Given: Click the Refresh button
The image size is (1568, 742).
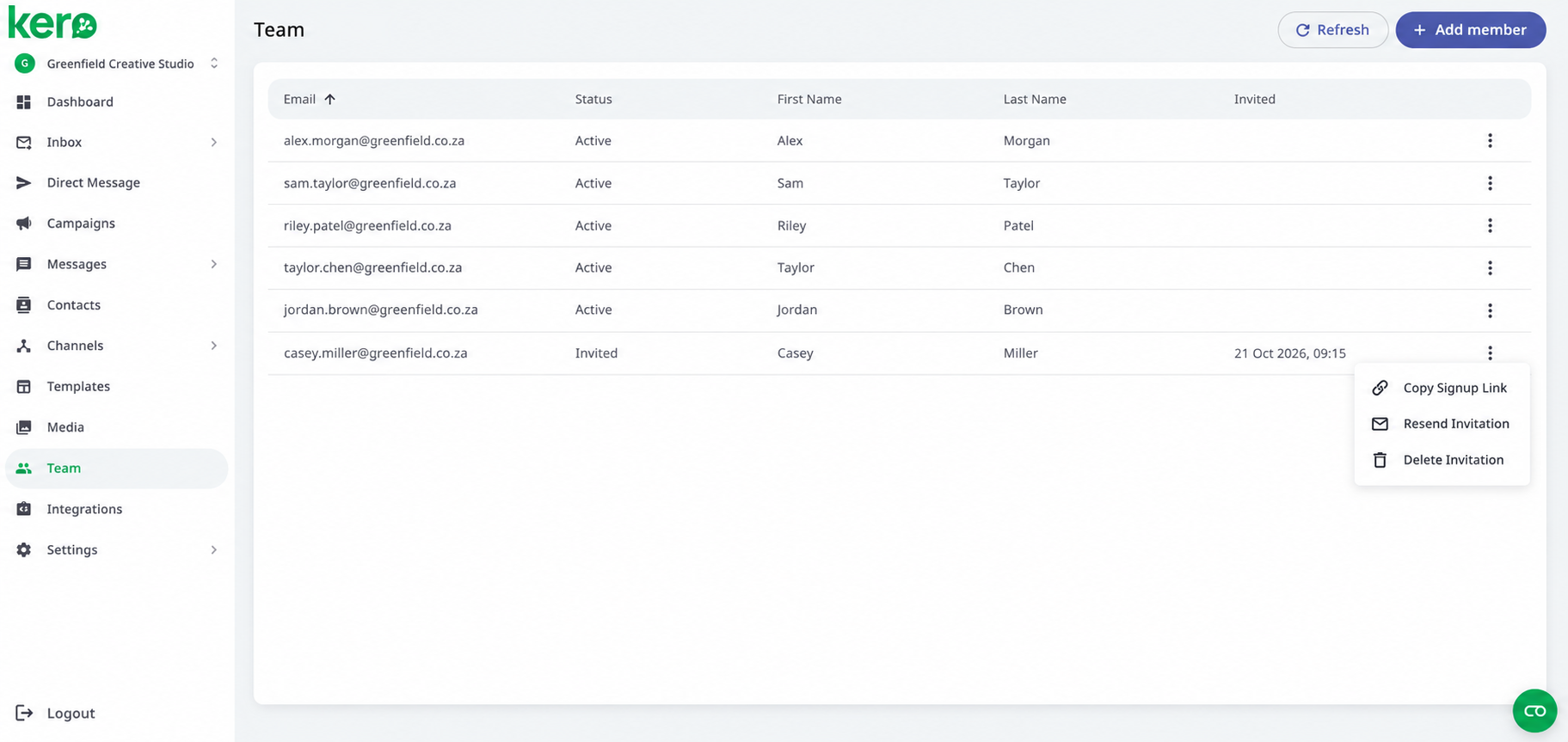Looking at the screenshot, I should (x=1332, y=30).
